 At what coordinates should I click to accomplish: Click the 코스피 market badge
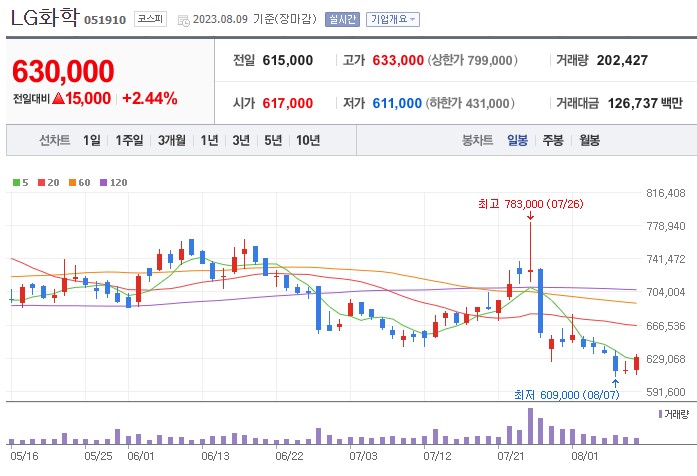pyautogui.click(x=150, y=19)
